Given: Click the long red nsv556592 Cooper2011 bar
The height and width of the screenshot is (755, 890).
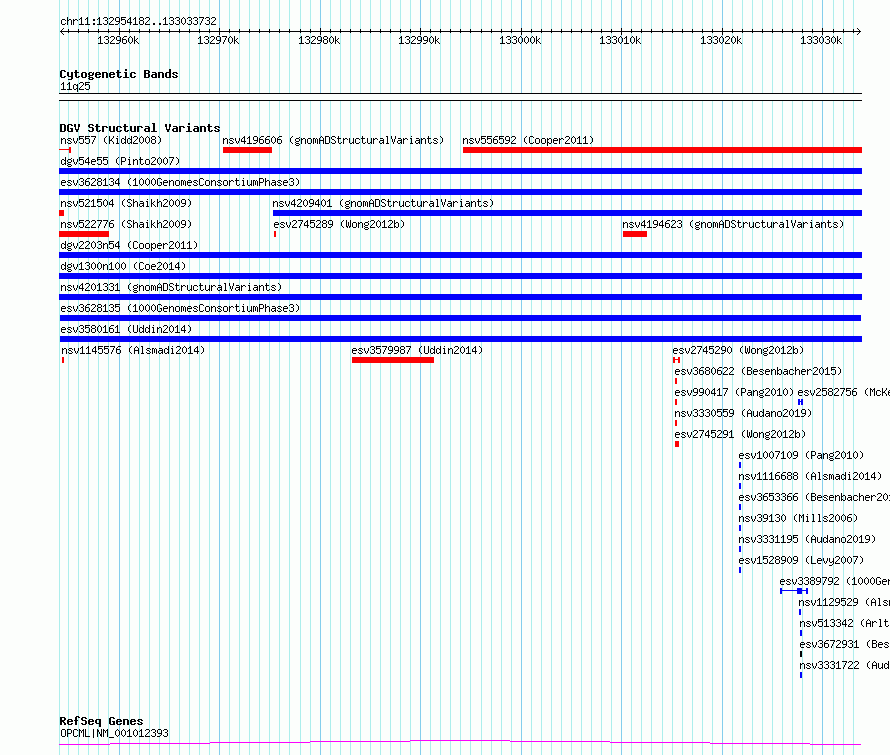Looking at the screenshot, I should click(662, 150).
